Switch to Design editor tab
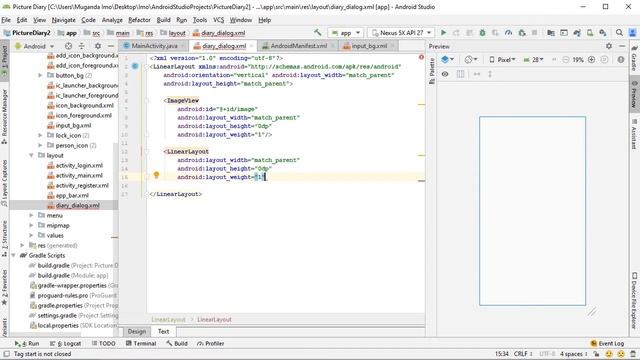This screenshot has width=640, height=360. click(x=136, y=331)
